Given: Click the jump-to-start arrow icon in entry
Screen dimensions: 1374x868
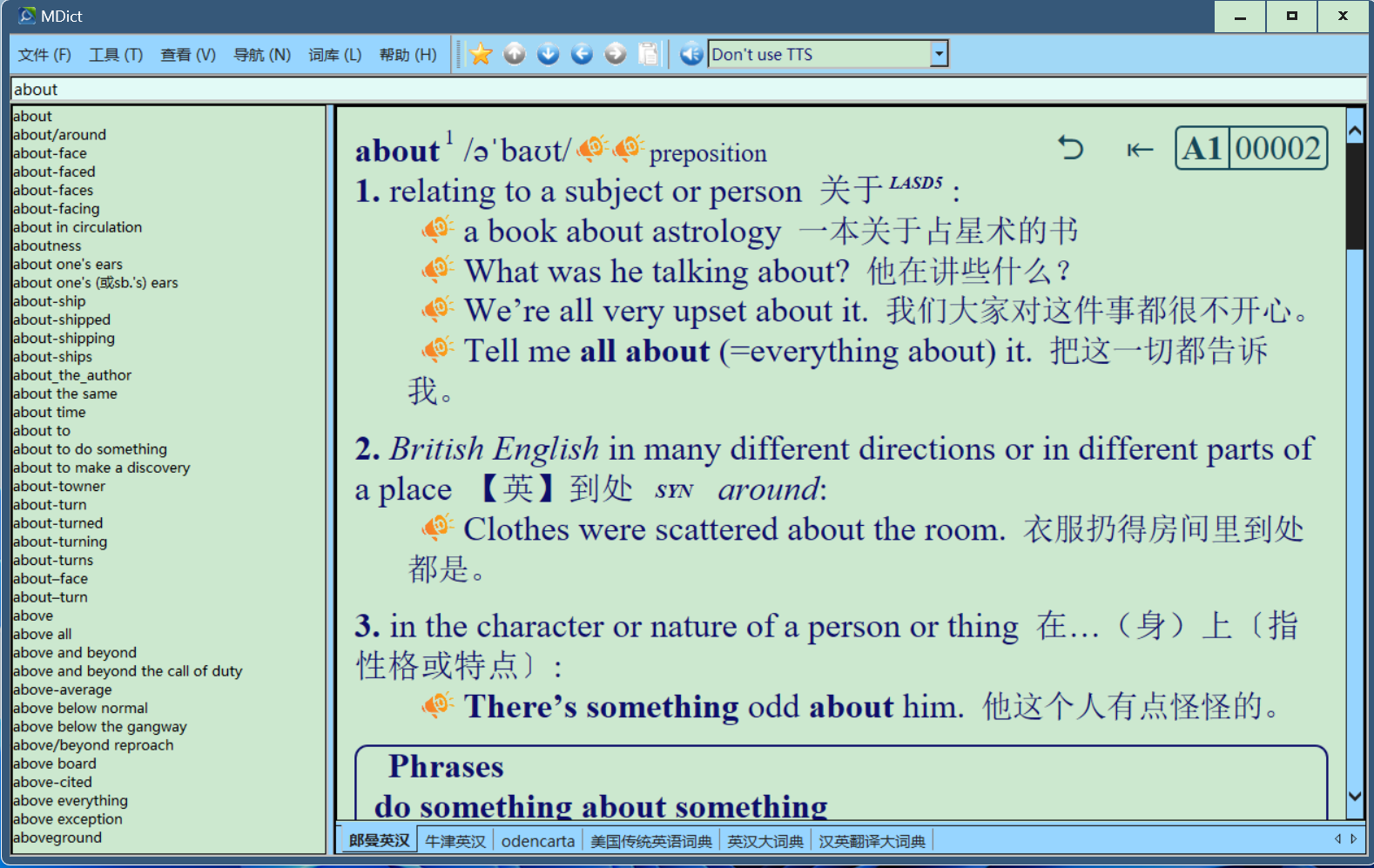Looking at the screenshot, I should click(x=1139, y=151).
